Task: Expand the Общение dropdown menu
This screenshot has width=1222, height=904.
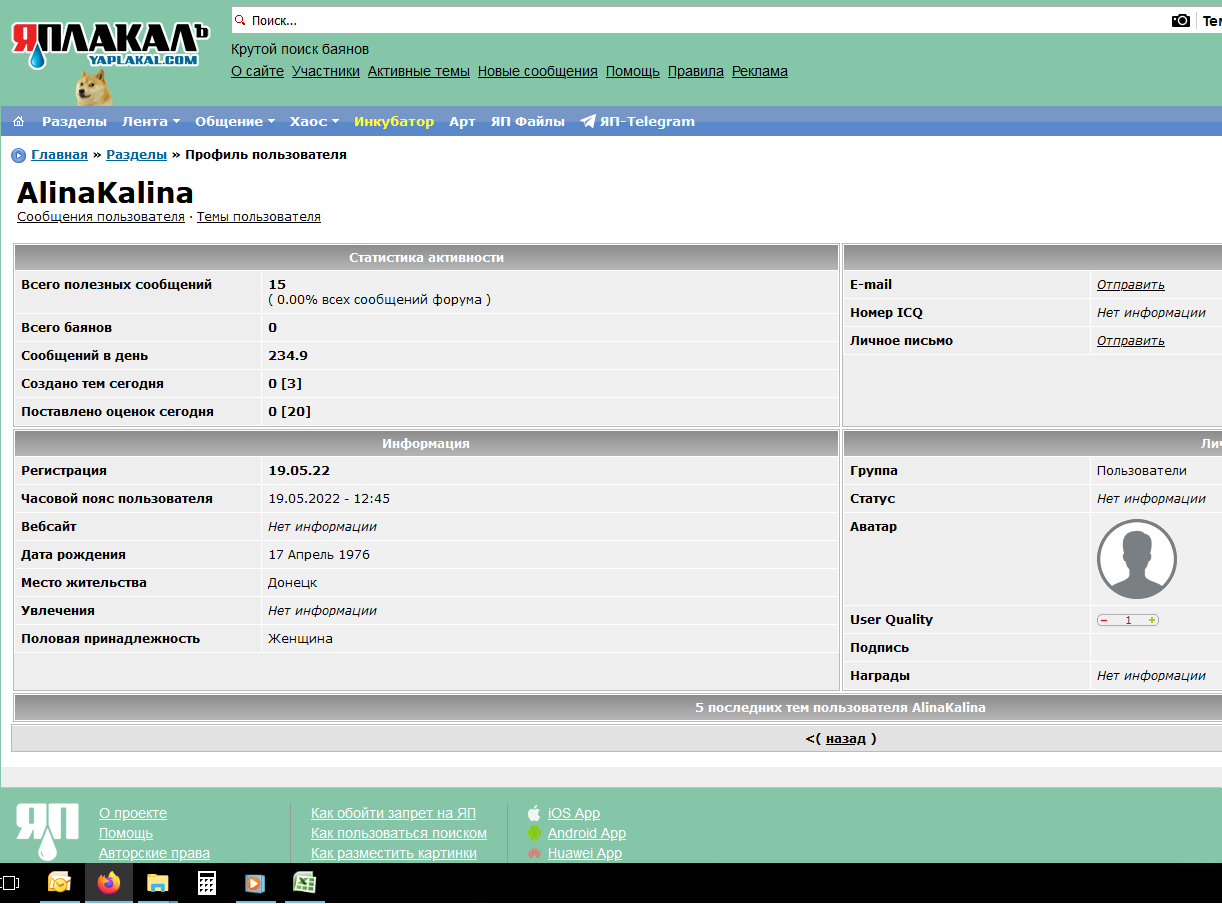Action: click(x=235, y=121)
